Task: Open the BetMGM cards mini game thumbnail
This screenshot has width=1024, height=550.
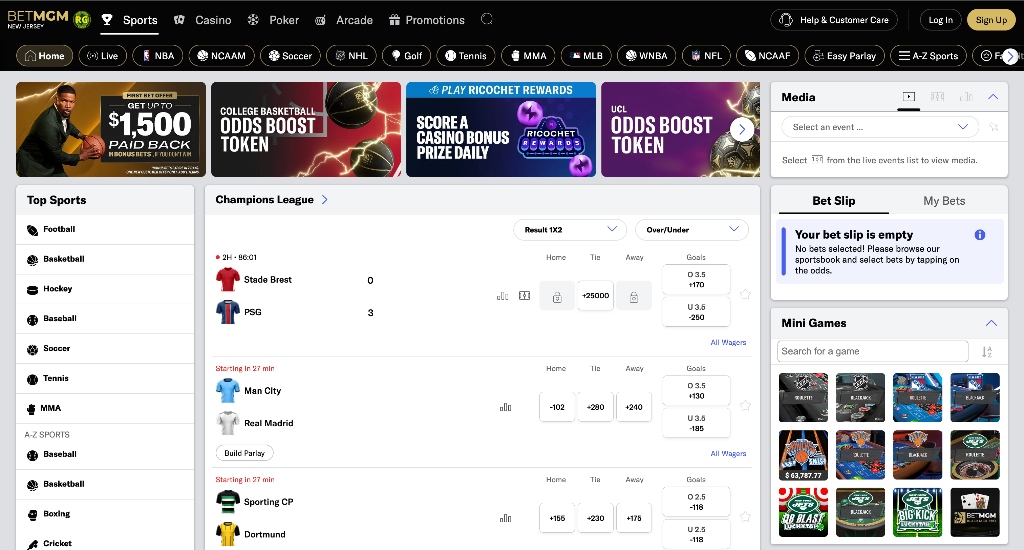Action: 975,513
